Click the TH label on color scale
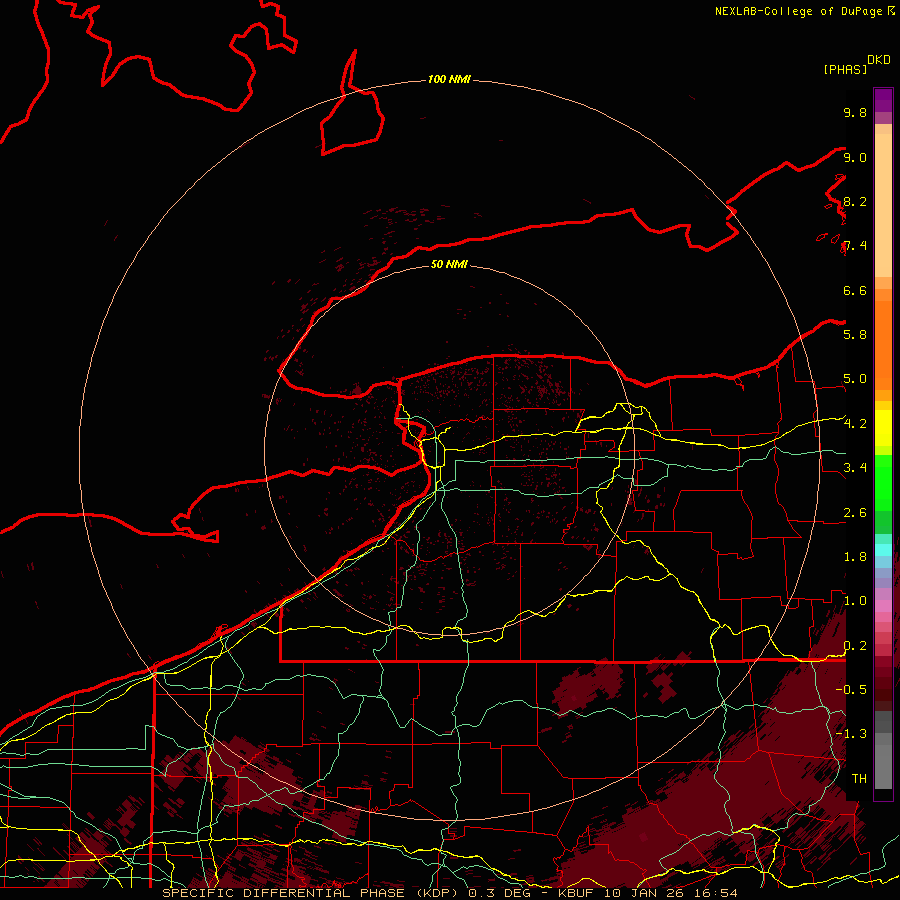 (x=859, y=779)
